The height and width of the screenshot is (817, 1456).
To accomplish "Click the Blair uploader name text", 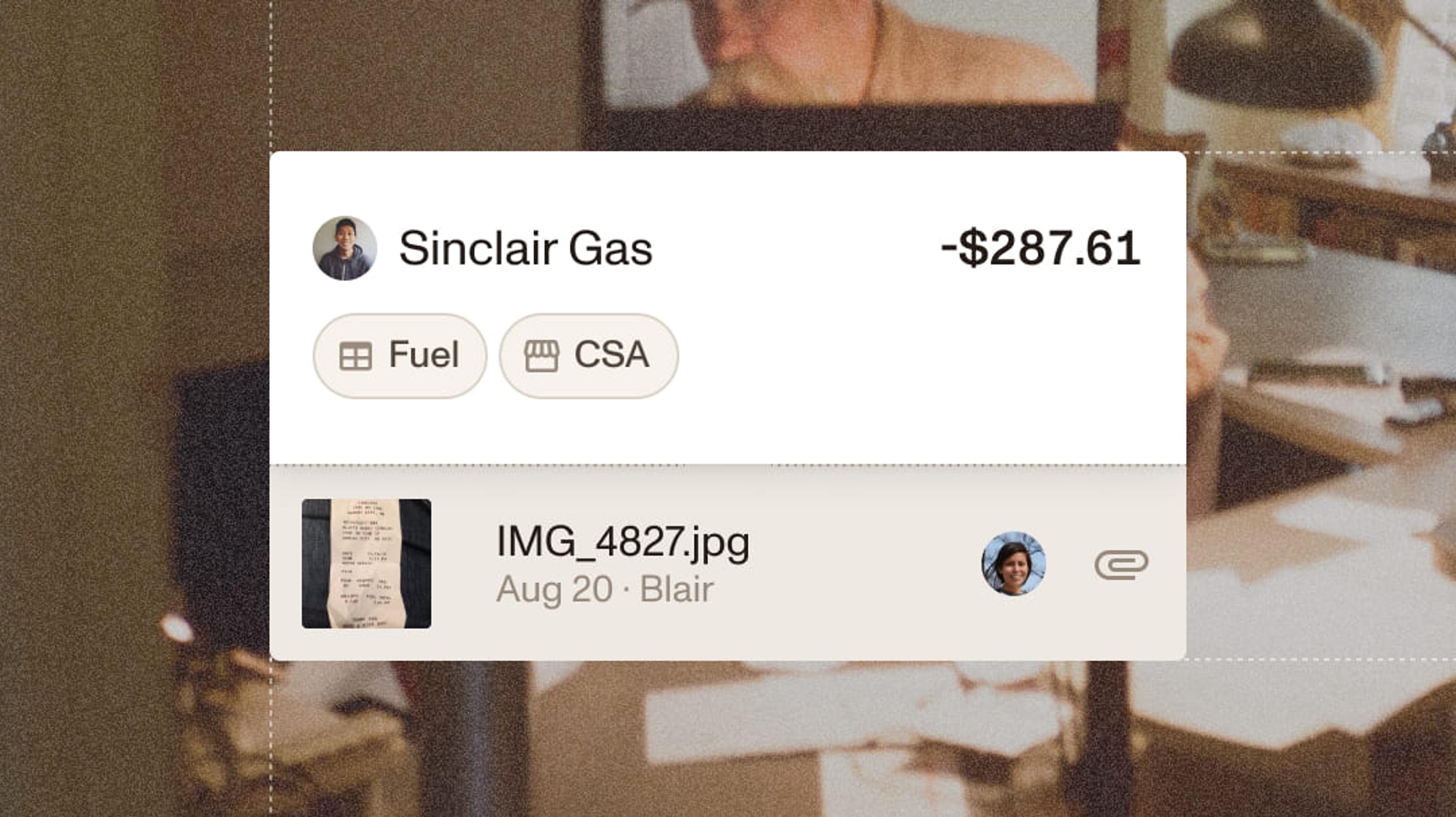I will 676,589.
